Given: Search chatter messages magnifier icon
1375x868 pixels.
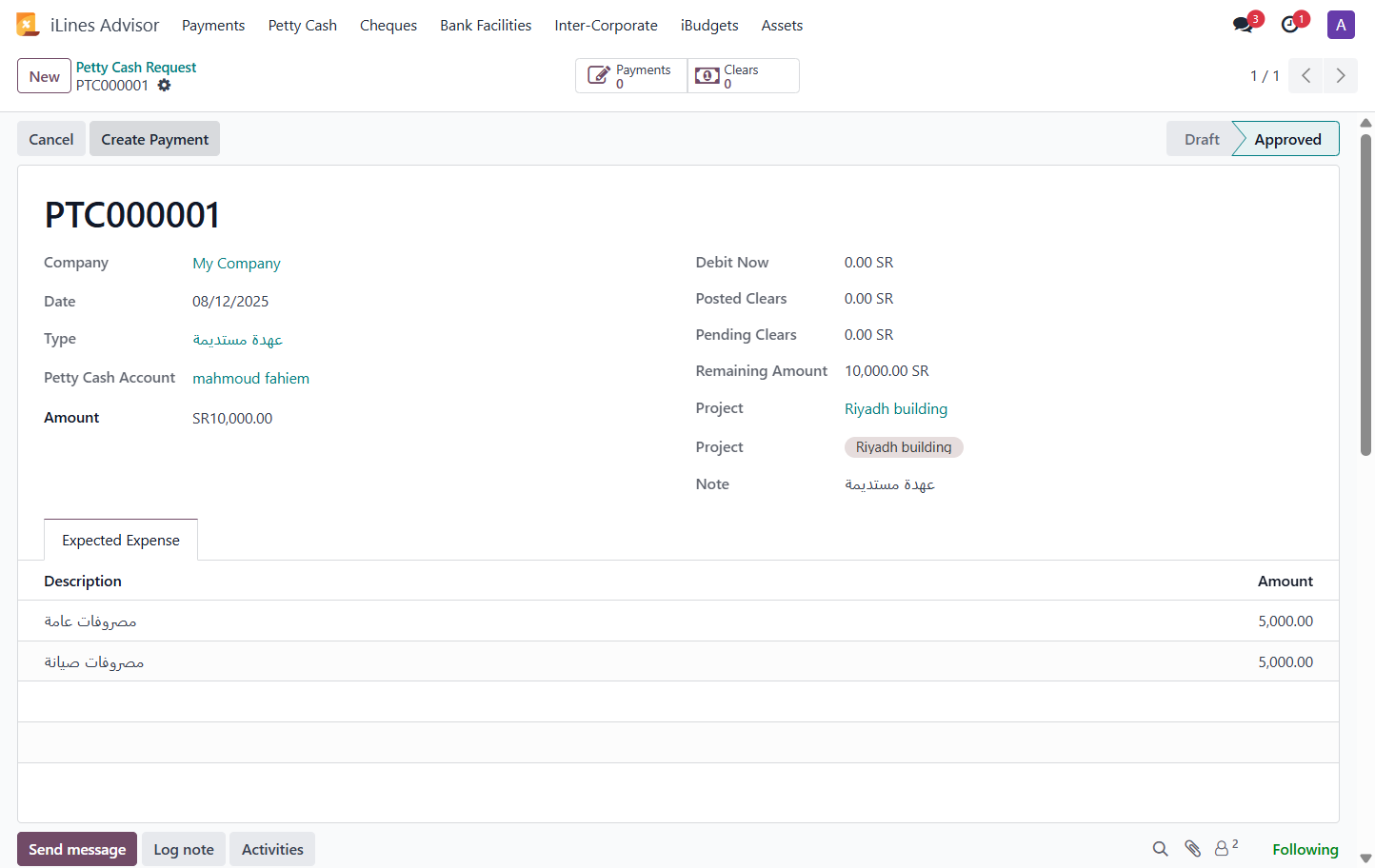Looking at the screenshot, I should tap(1160, 849).
